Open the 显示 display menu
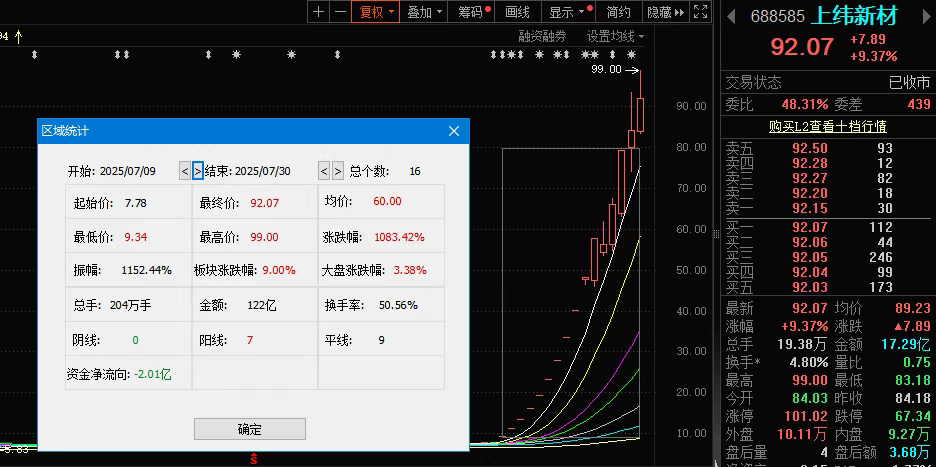 (x=567, y=12)
